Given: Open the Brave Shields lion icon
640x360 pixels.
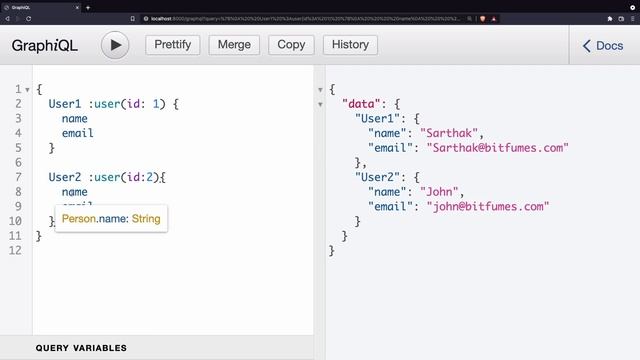Looking at the screenshot, I should pyautogui.click(x=483, y=19).
